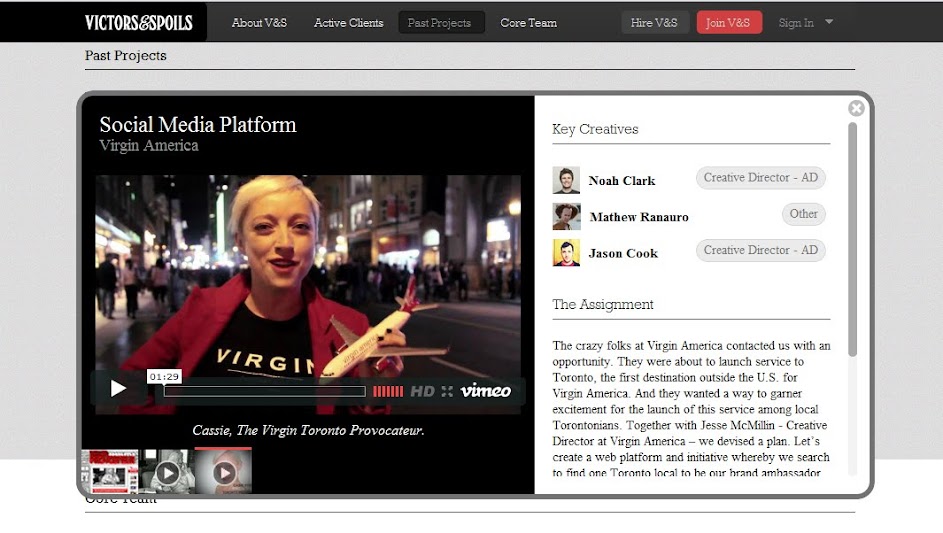Open Jason Cook's profile name
943x533 pixels.
623,253
